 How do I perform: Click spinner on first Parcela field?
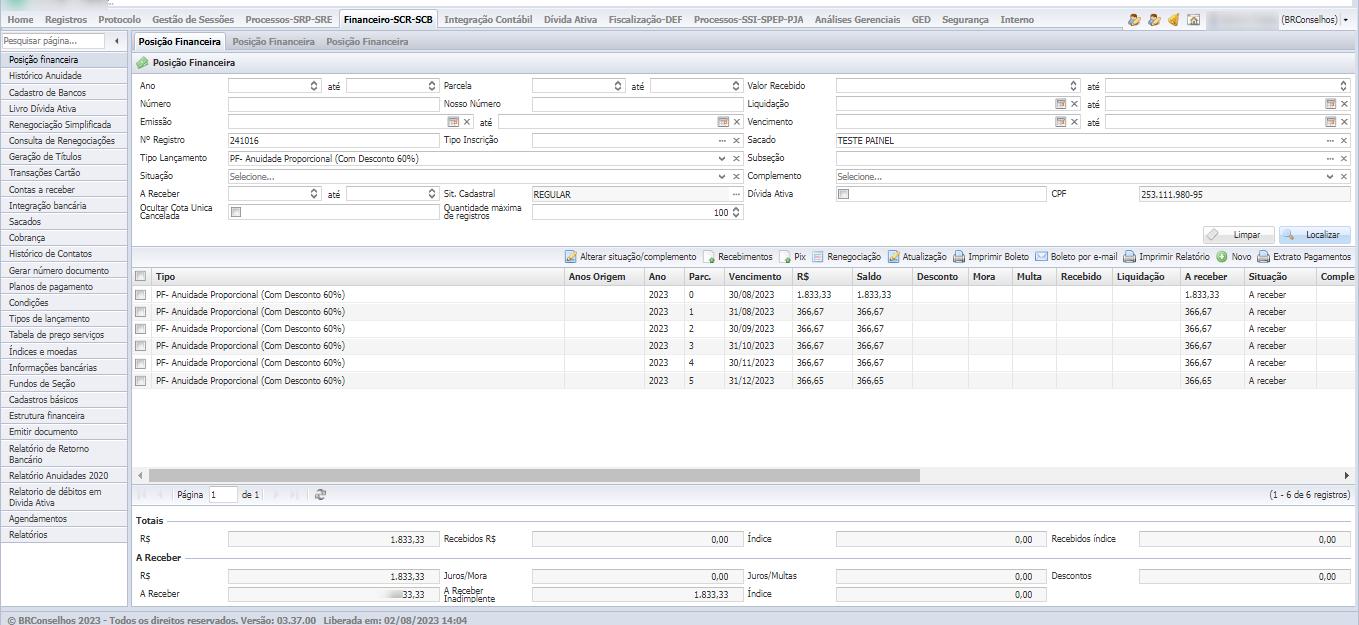click(x=618, y=86)
